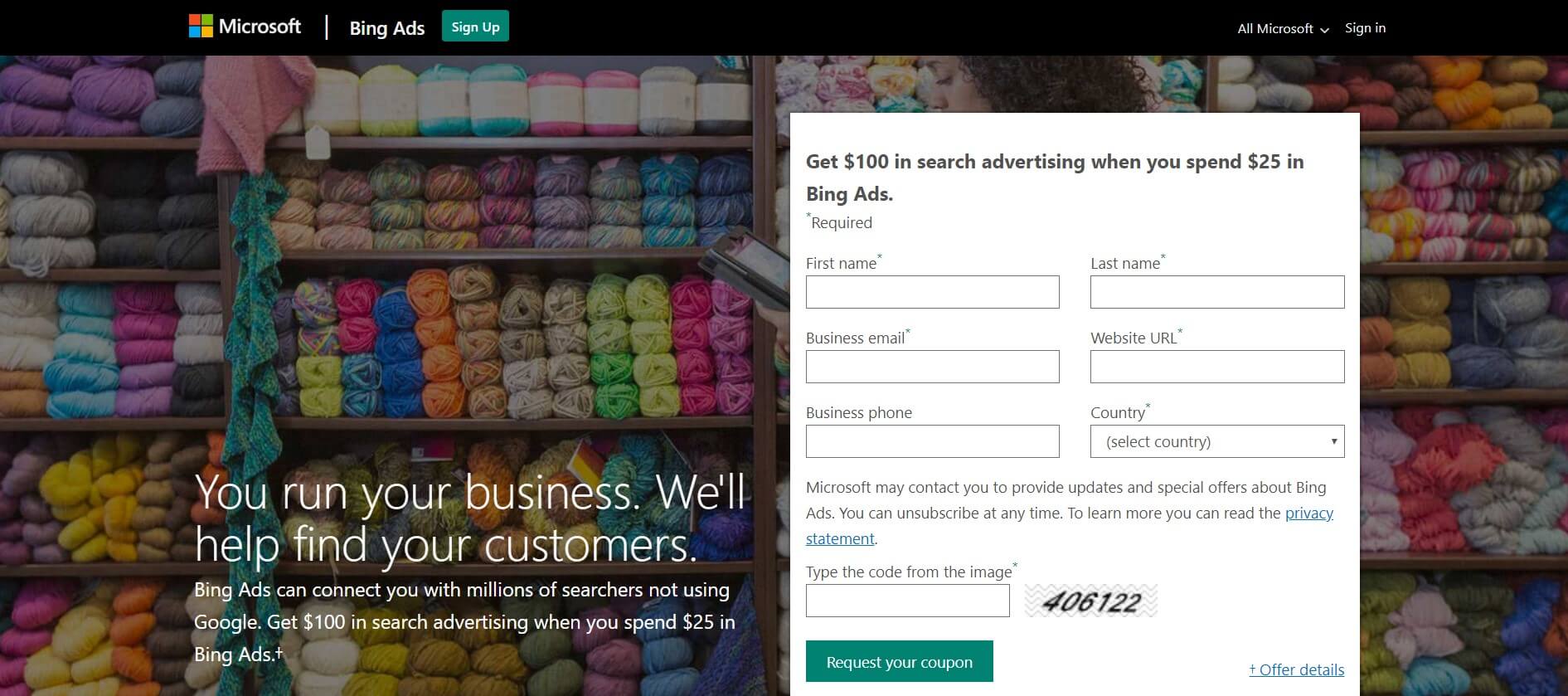The image size is (1568, 696).
Task: Expand the All Microsoft menu
Action: [1282, 28]
